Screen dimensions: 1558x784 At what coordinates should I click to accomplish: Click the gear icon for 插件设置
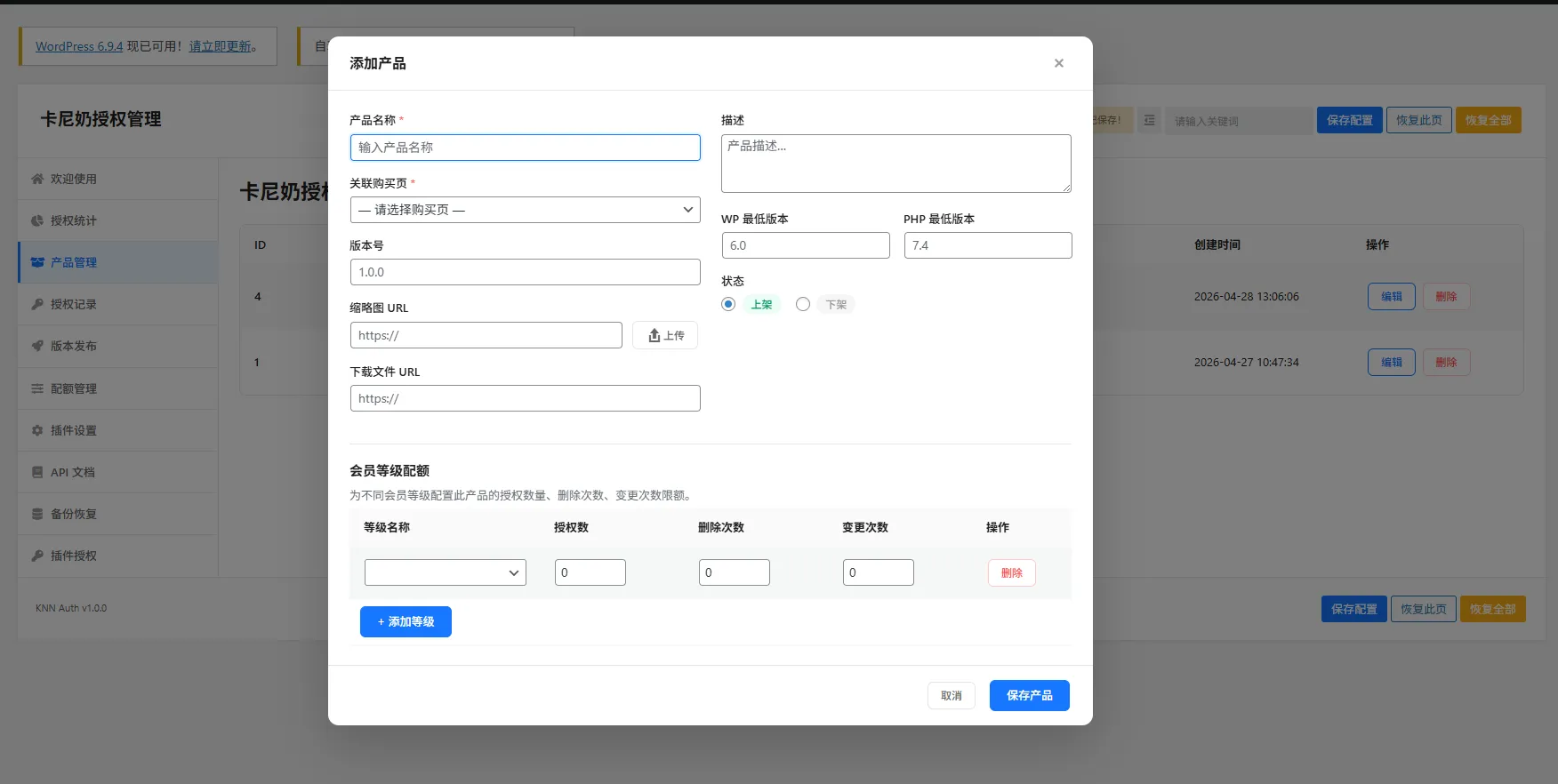(x=37, y=430)
